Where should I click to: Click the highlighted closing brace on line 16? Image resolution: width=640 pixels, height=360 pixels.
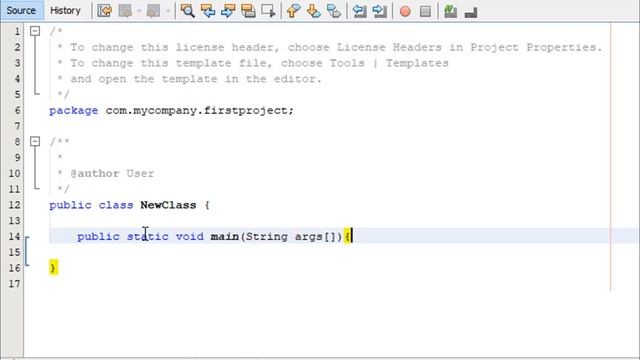click(53, 268)
